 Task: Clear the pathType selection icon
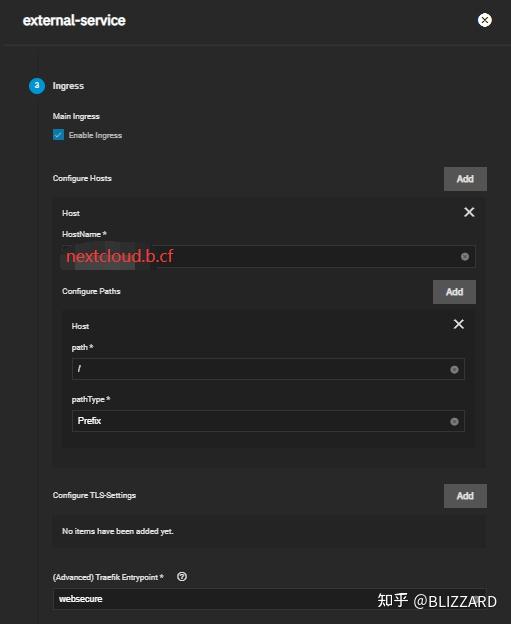[454, 421]
